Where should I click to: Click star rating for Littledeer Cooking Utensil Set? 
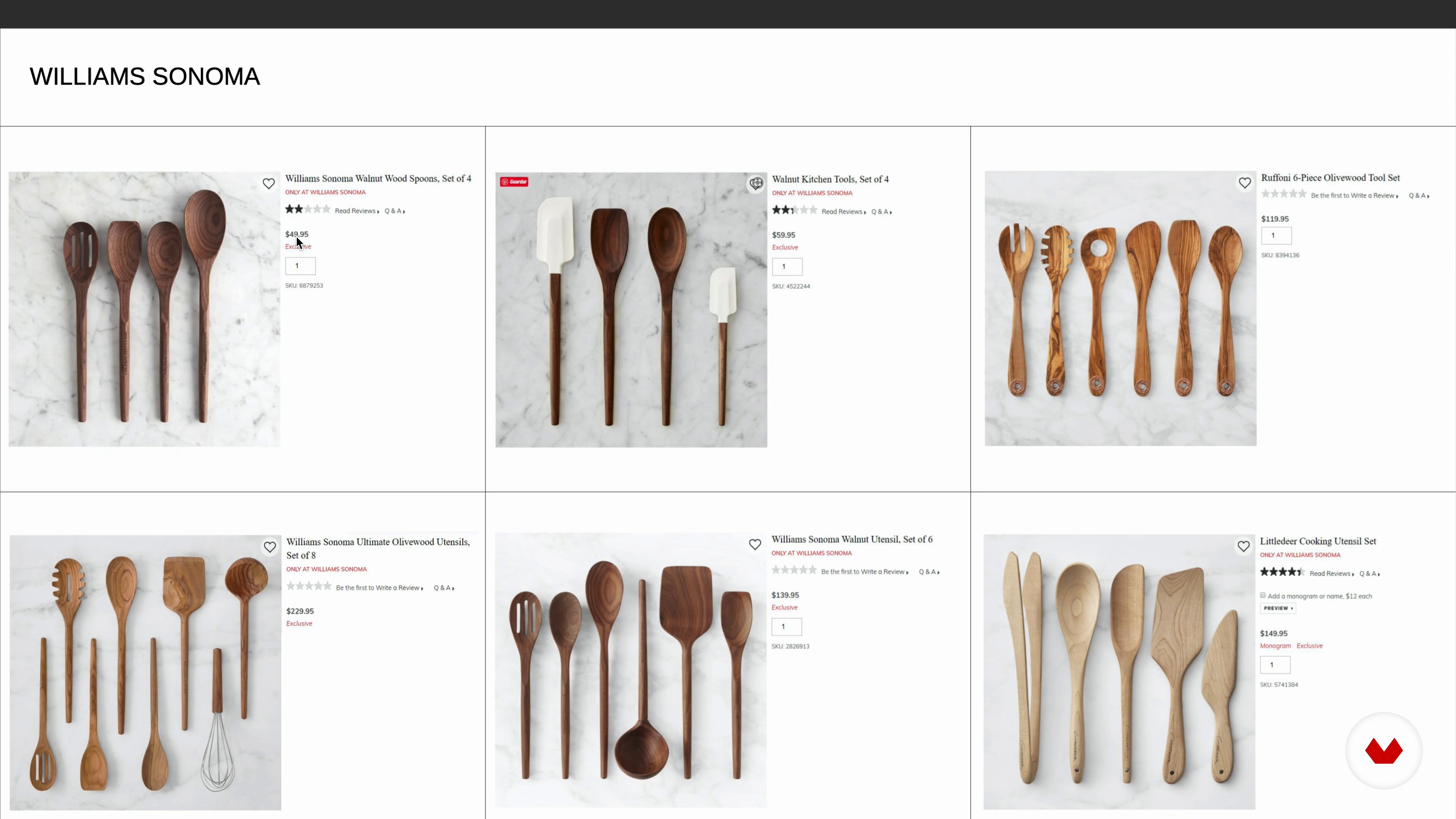coord(1282,572)
